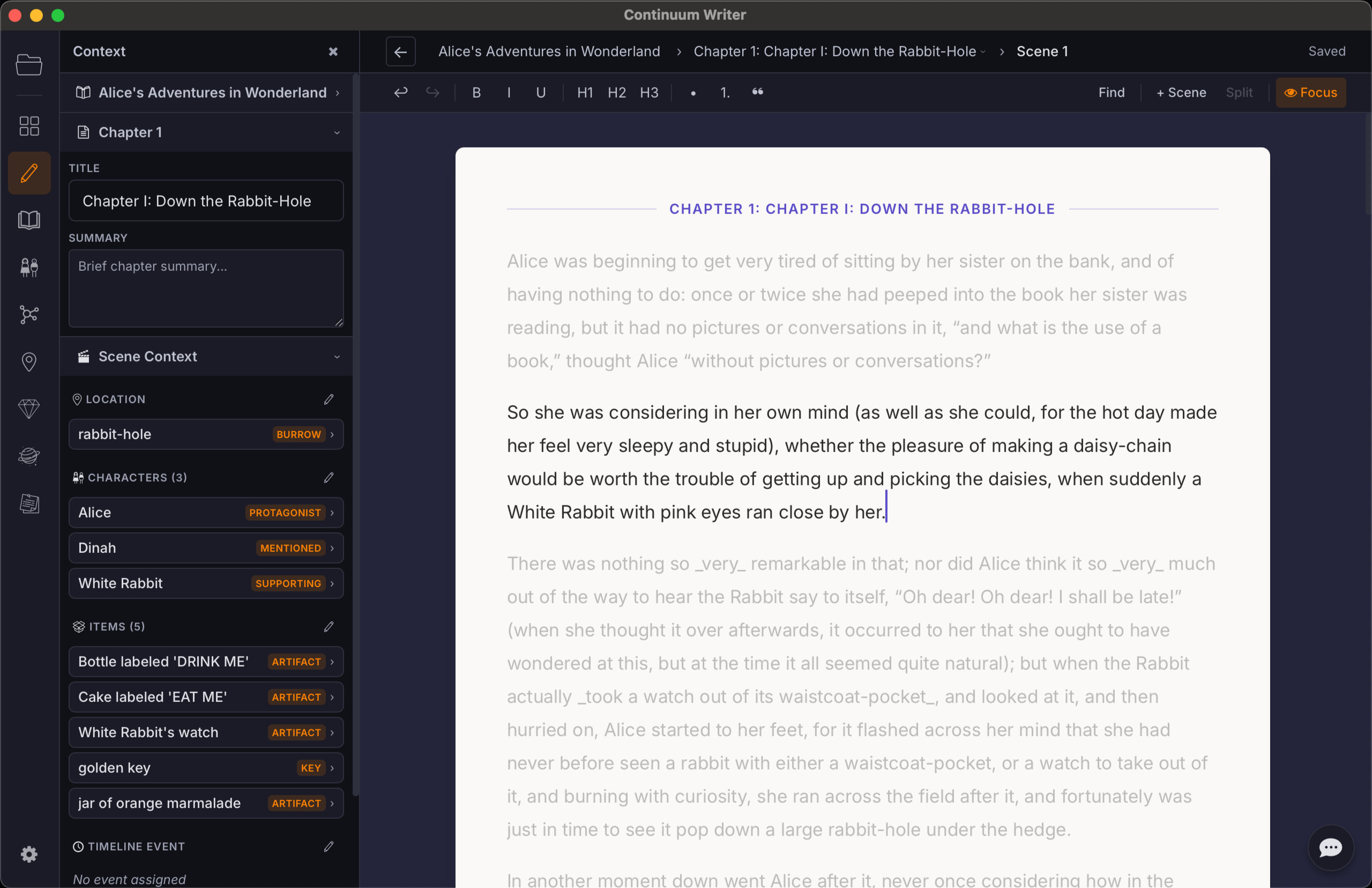Screen dimensions: 1372x888
Task: Apply H3 heading style
Action: point(649,92)
